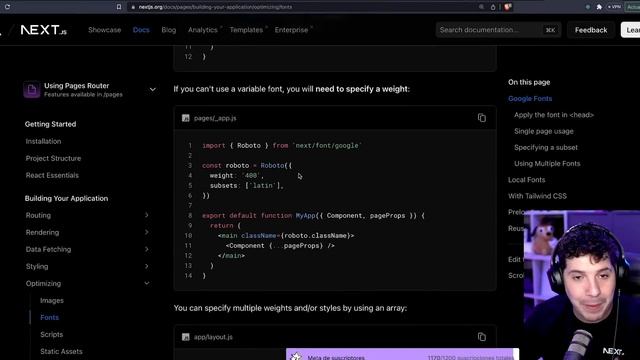Bookmark this page with the bookmark icon
640x360 pixels.
point(119,7)
